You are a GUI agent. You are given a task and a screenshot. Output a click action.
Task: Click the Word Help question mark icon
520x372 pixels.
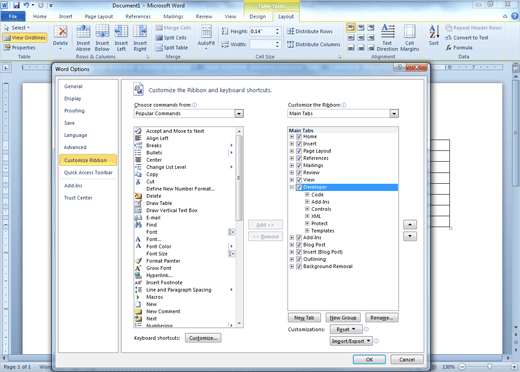click(515, 16)
